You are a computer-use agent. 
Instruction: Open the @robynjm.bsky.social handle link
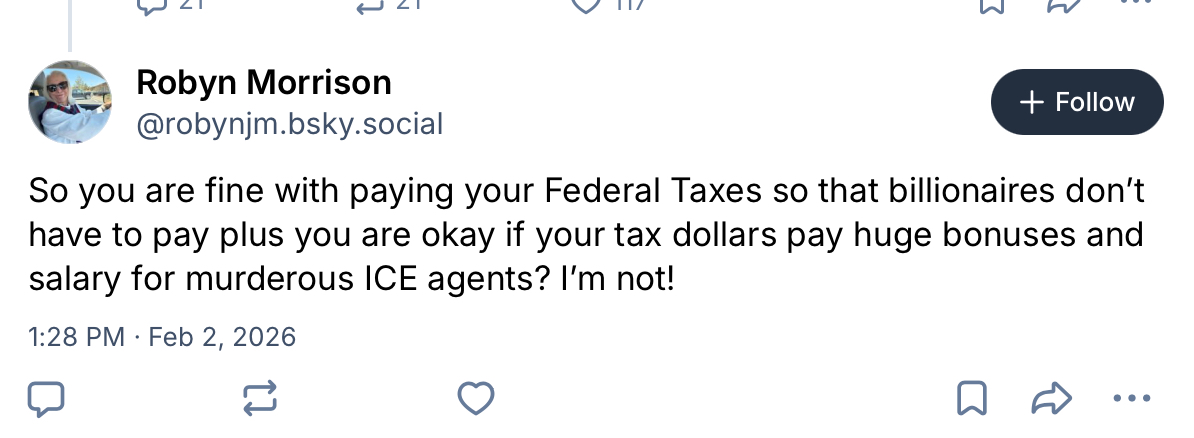(x=289, y=124)
